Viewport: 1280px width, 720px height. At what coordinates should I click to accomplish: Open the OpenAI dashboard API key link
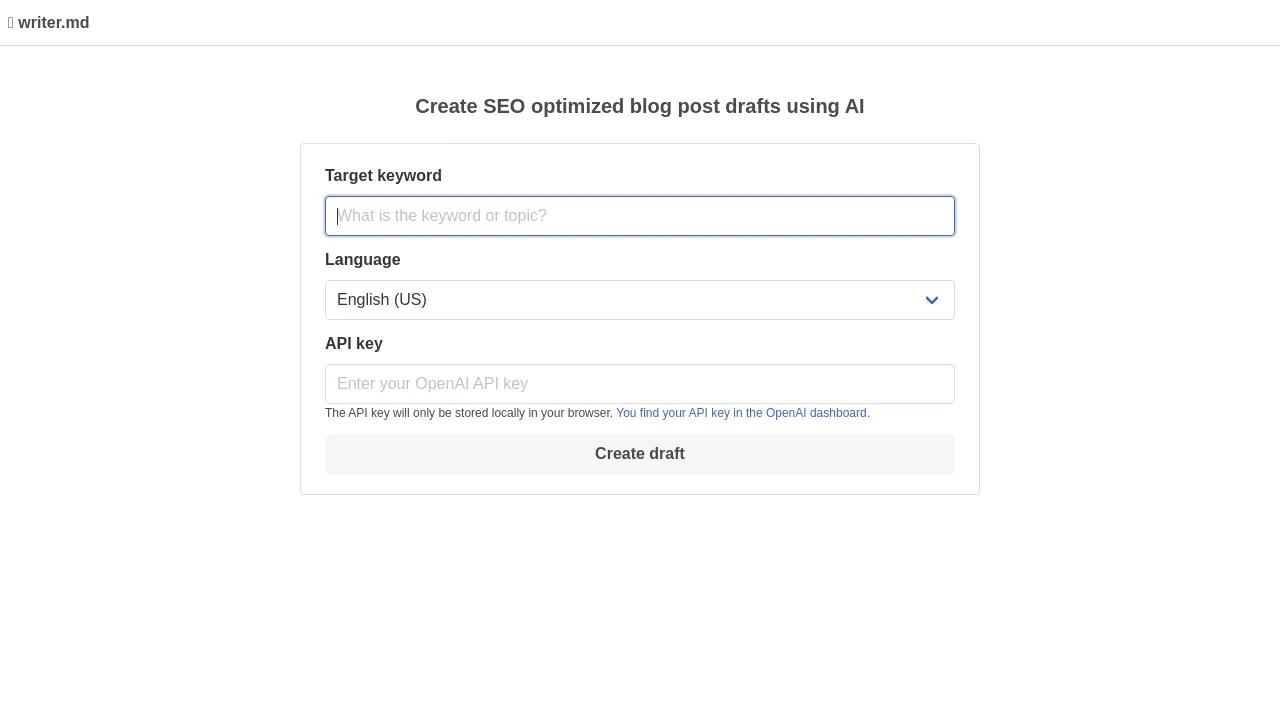click(x=741, y=413)
